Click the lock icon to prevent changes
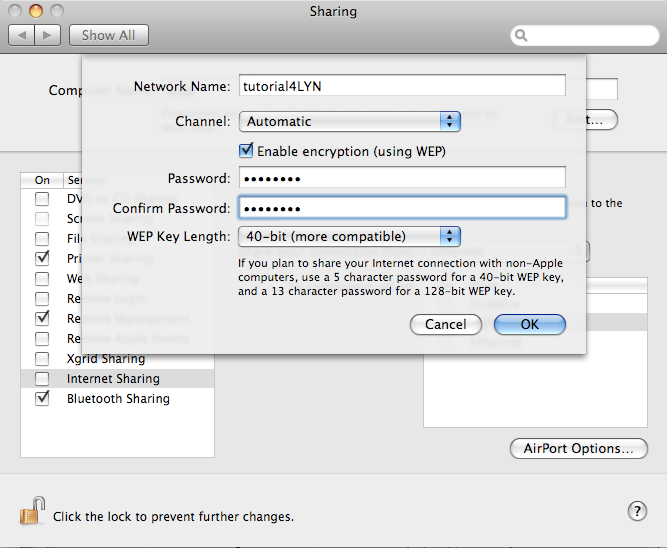Screen dimensions: 667x548 (32, 512)
